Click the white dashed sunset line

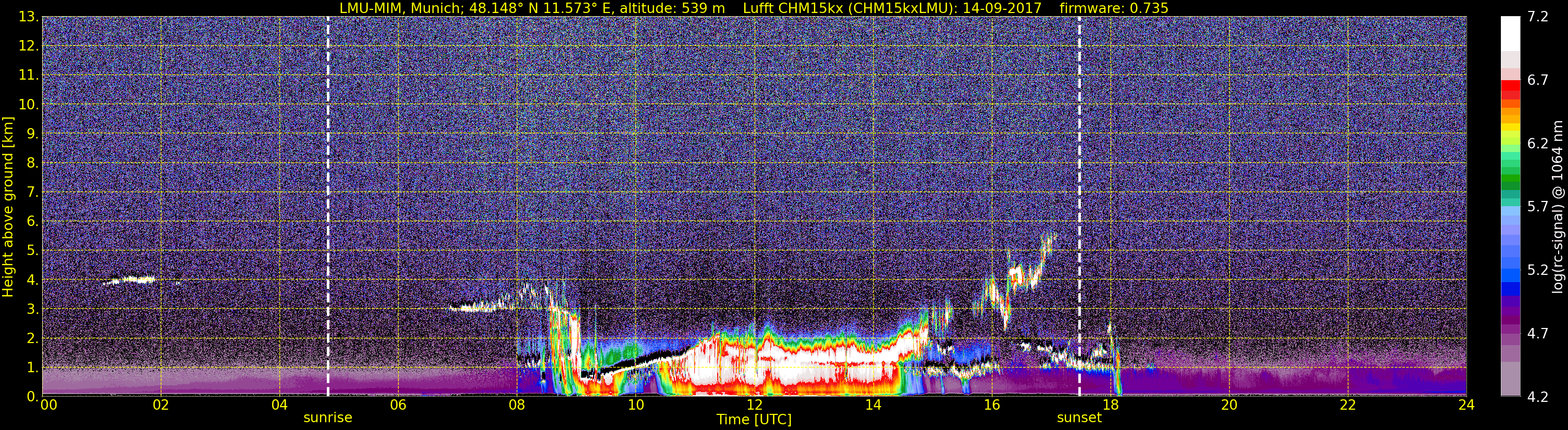coord(1079,207)
